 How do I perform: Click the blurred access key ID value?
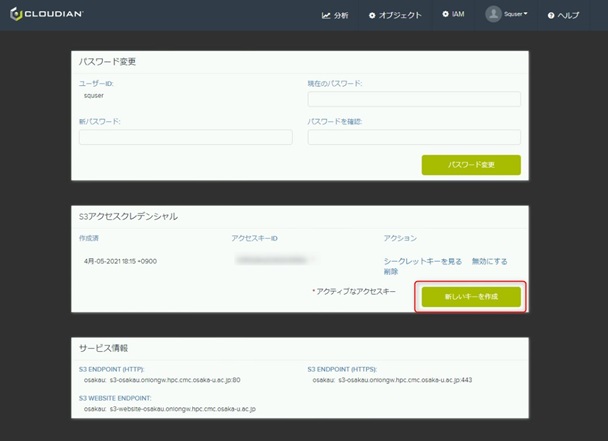click(x=276, y=261)
